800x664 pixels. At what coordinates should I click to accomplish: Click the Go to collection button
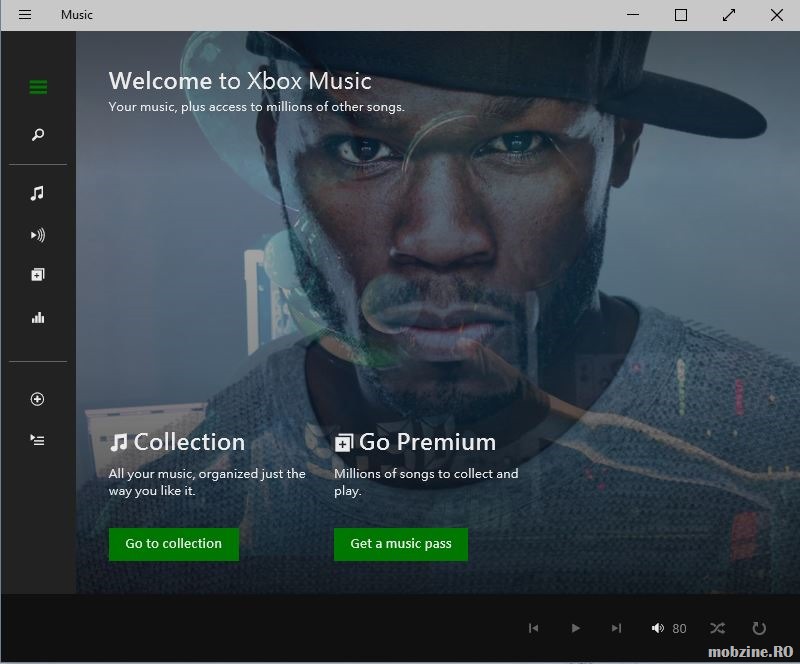click(x=173, y=544)
